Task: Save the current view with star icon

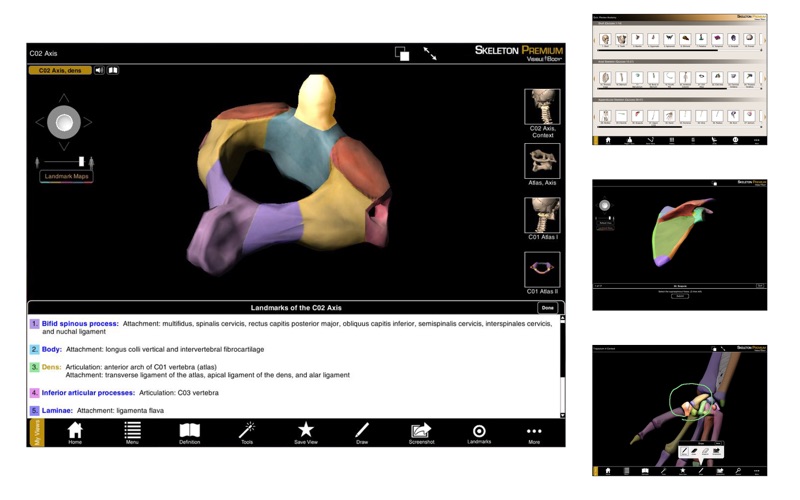Action: (x=306, y=433)
